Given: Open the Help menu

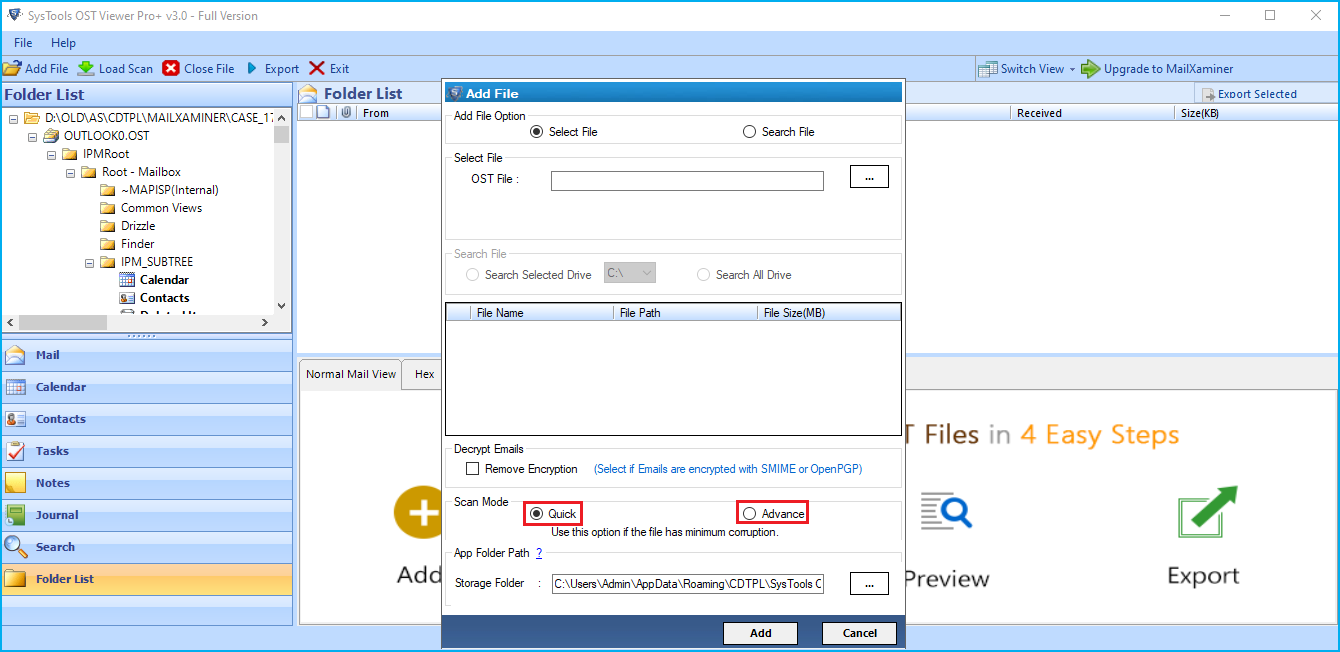Looking at the screenshot, I should pos(63,43).
